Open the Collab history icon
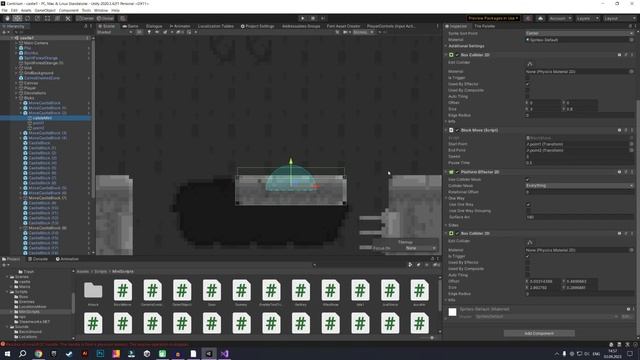This screenshot has width=640, height=360. [x=528, y=18]
